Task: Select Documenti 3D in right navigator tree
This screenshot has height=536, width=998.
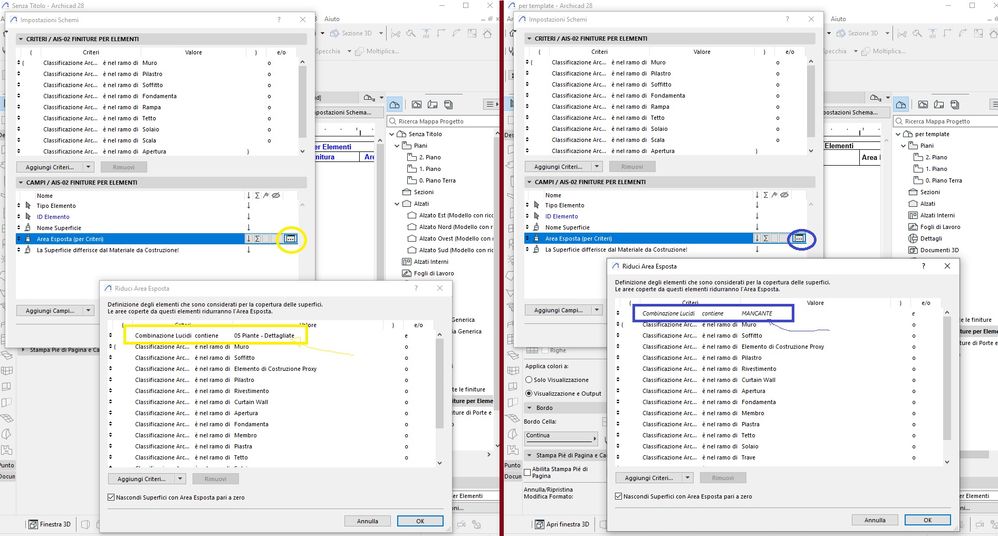Action: pyautogui.click(x=939, y=250)
